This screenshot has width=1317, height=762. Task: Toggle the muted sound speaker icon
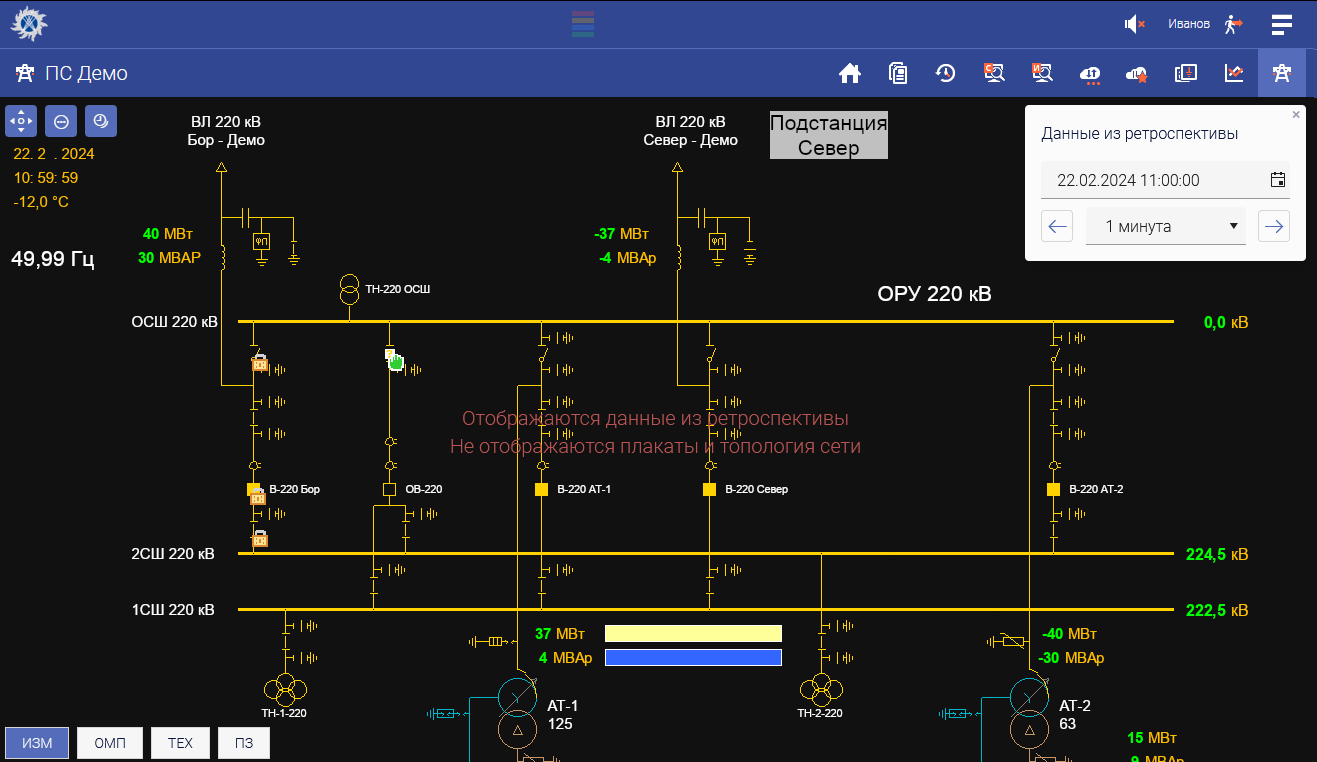[1134, 24]
